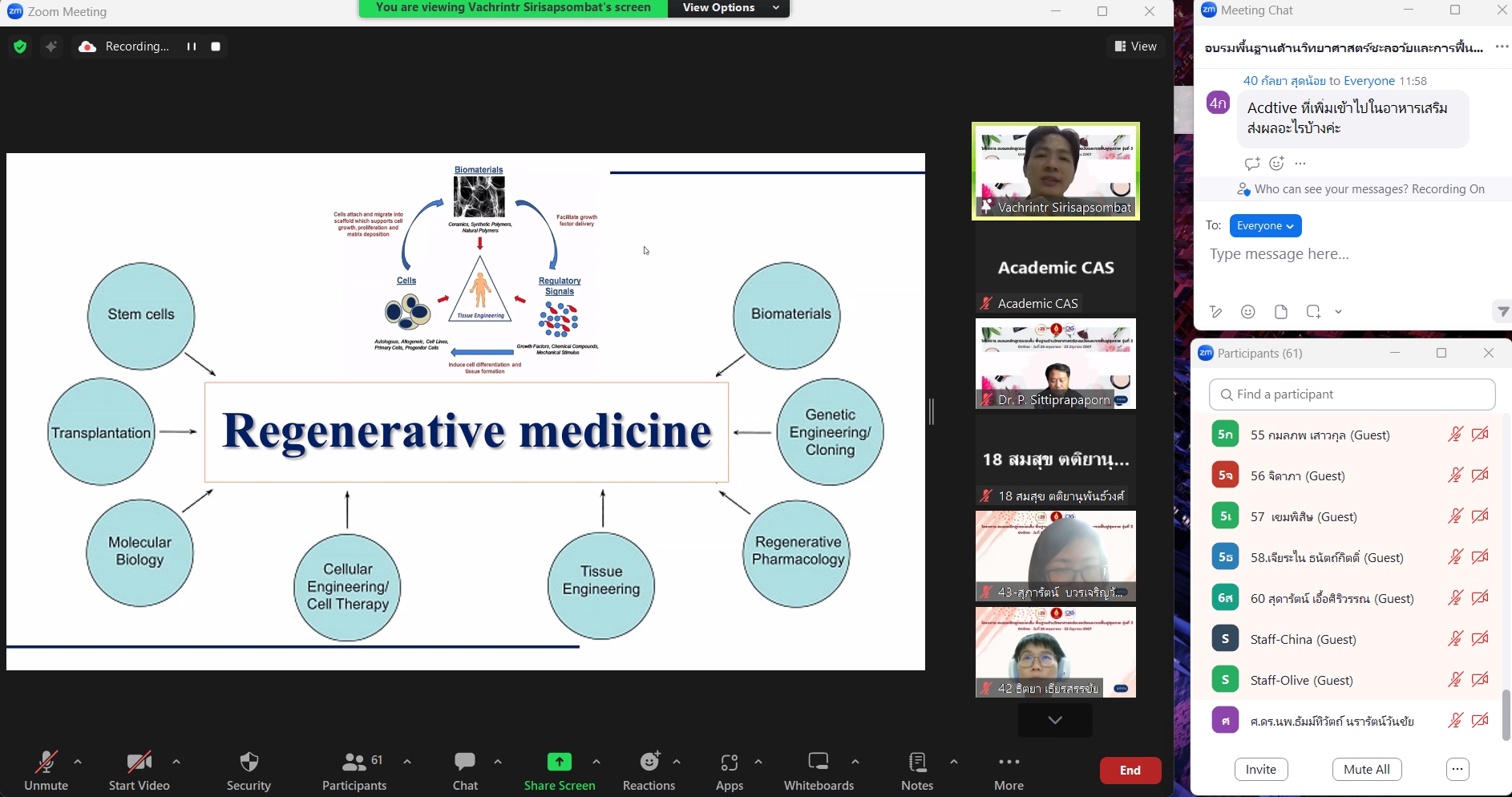Expand the Everyone recipient dropdown
Screen dimensions: 1512x797
(x=1265, y=226)
